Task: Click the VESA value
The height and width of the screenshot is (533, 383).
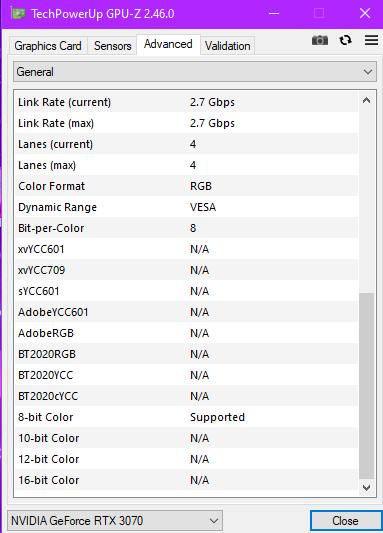Action: 203,207
